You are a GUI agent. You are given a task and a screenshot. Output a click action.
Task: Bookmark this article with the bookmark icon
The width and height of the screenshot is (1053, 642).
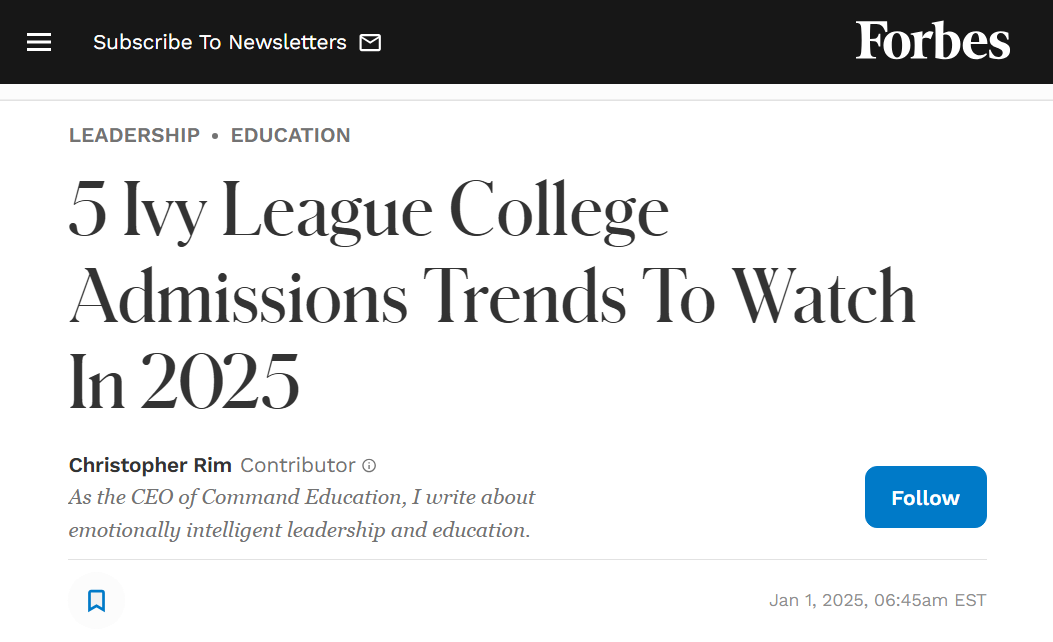click(x=97, y=600)
